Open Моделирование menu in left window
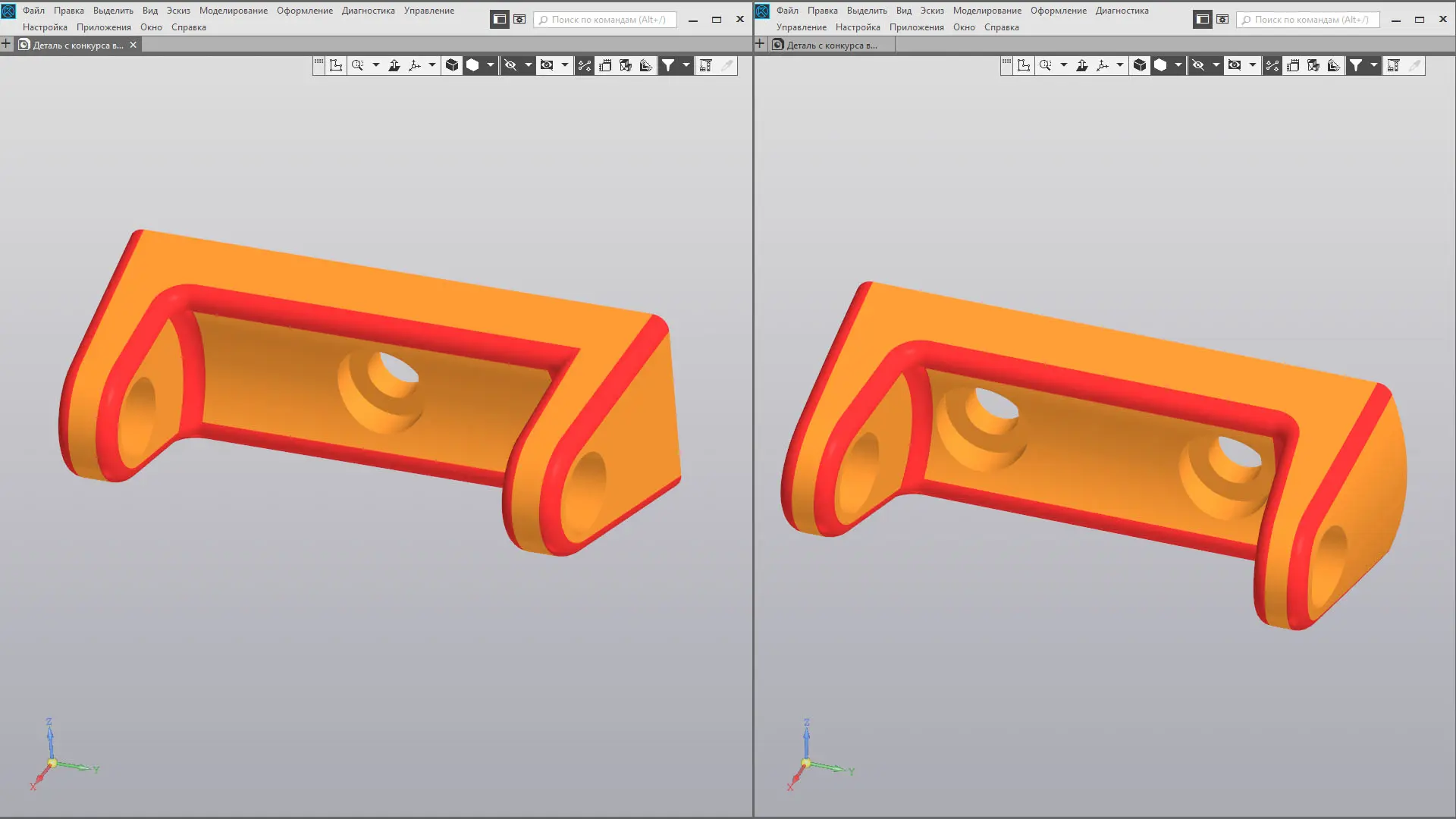This screenshot has height=819, width=1456. 233,11
